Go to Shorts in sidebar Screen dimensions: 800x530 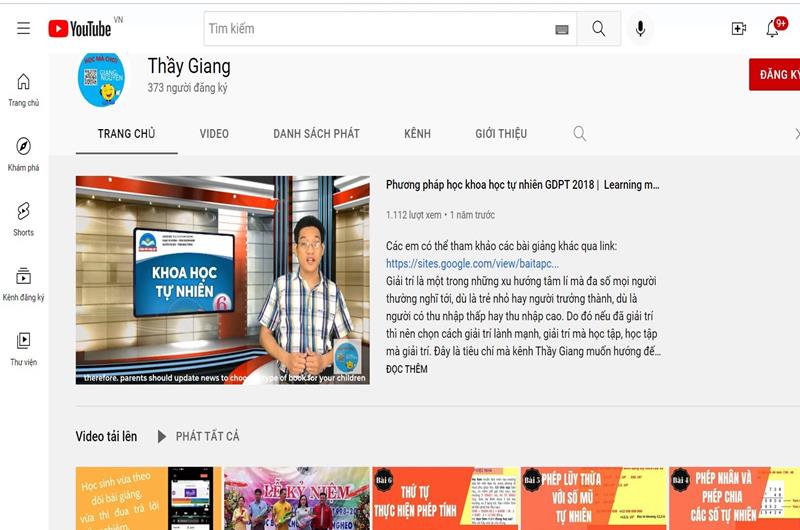[23, 218]
